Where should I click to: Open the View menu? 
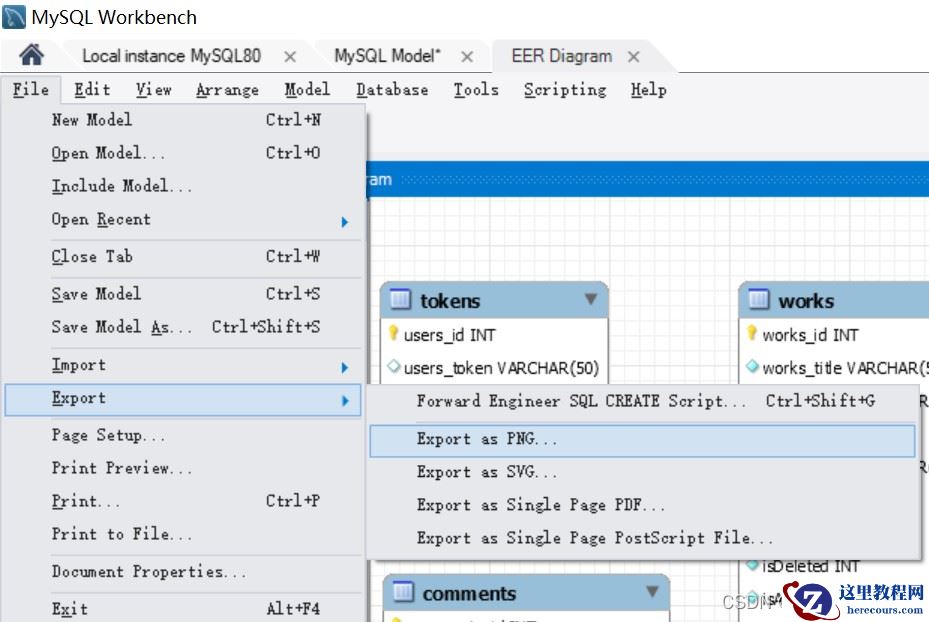pyautogui.click(x=153, y=89)
